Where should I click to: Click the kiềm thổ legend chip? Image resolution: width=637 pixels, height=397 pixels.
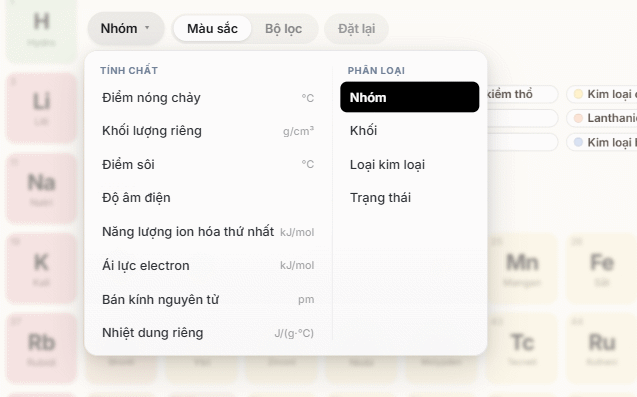[x=522, y=94]
